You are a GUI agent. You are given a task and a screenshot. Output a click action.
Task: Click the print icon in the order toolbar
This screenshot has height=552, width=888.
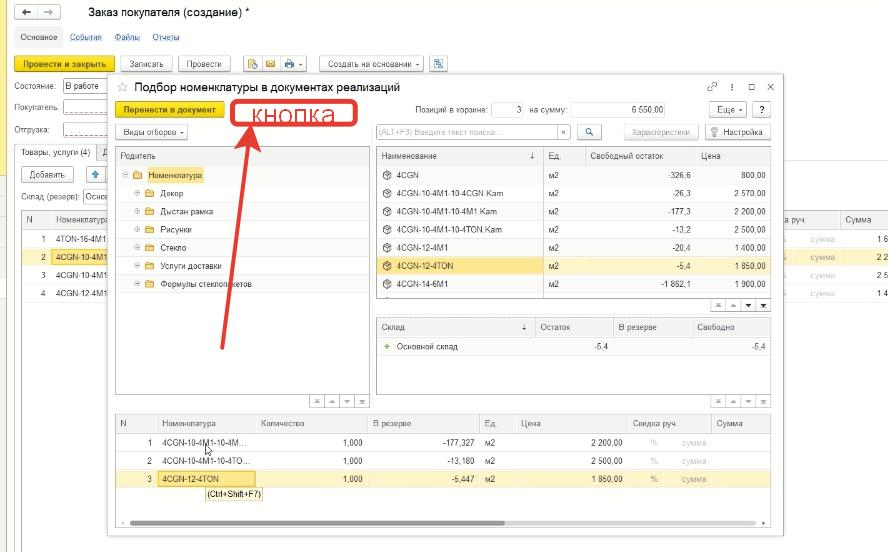tap(289, 64)
